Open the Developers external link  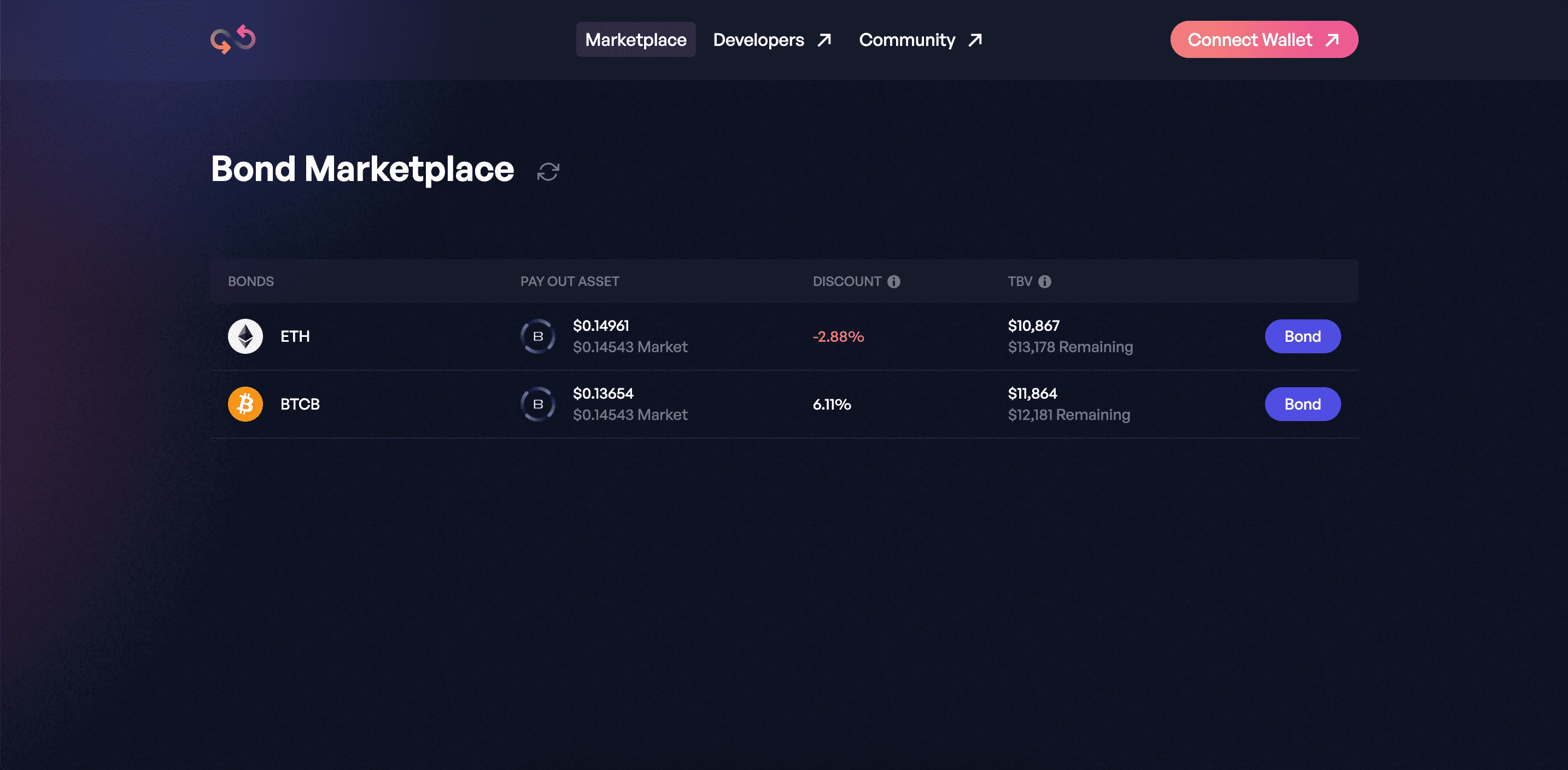[771, 39]
